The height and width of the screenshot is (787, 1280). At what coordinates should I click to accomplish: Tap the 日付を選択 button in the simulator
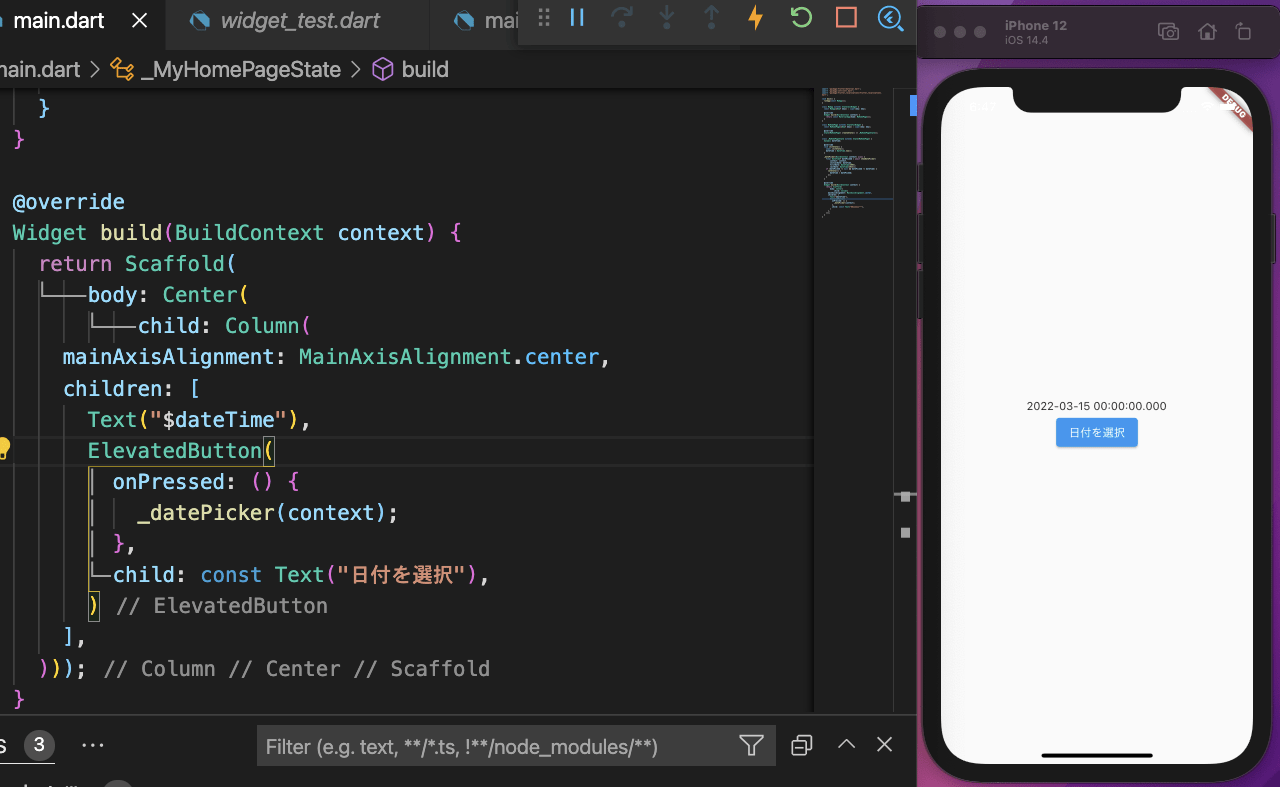(1097, 432)
